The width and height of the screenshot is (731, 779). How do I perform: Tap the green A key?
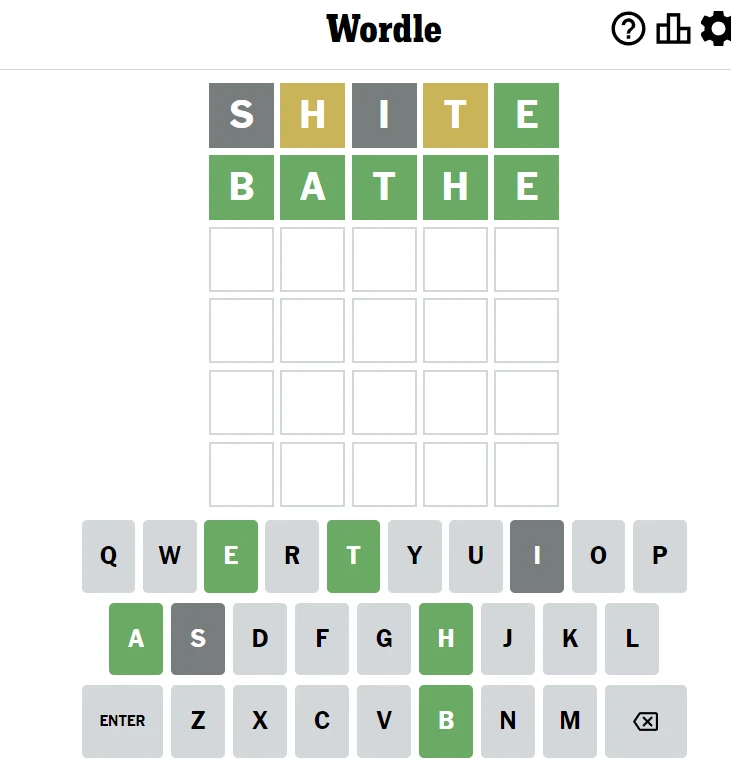point(136,639)
